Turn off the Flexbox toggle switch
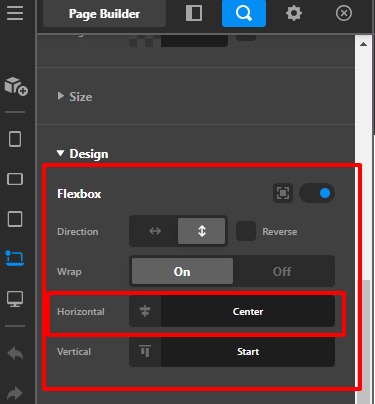 [317, 193]
